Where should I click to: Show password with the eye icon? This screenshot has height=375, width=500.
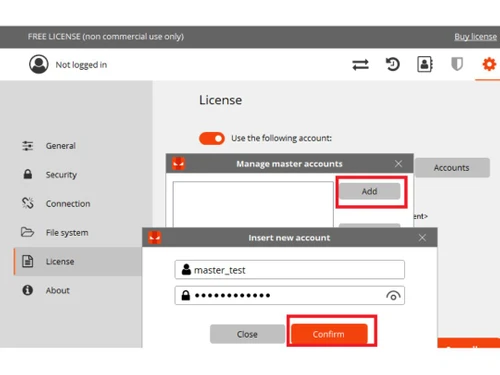click(393, 296)
